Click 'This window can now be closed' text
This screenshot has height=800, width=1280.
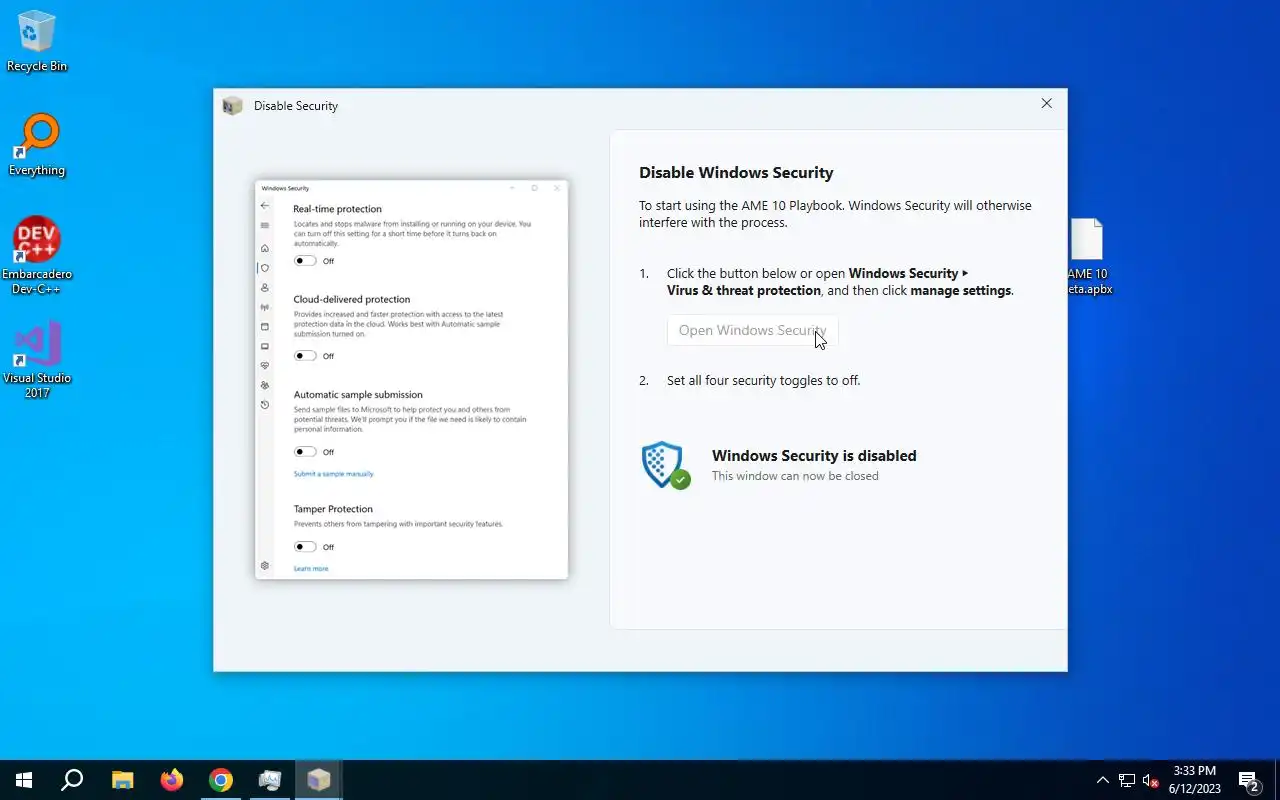[795, 476]
